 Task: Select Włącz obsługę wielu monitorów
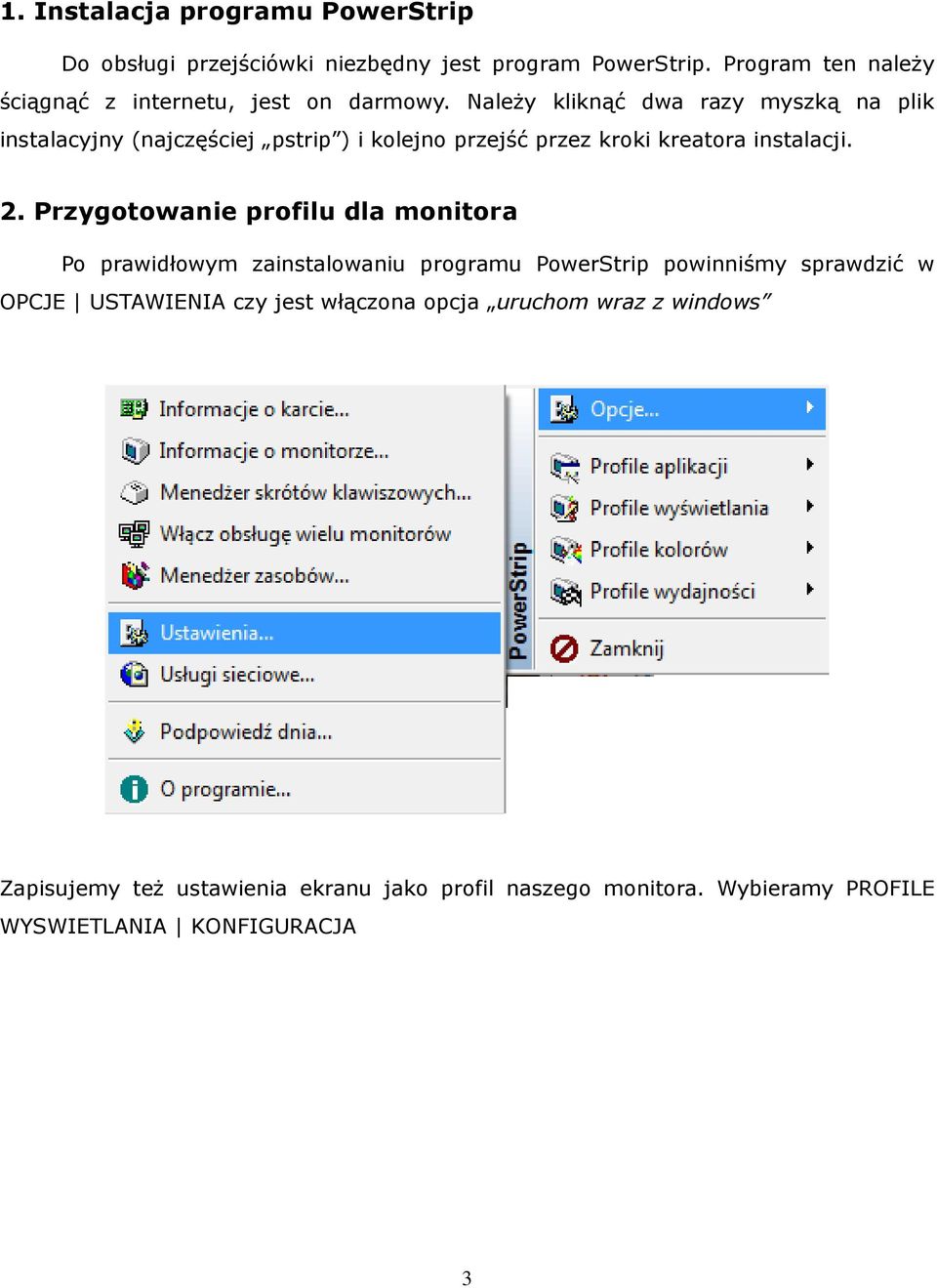pos(305,534)
